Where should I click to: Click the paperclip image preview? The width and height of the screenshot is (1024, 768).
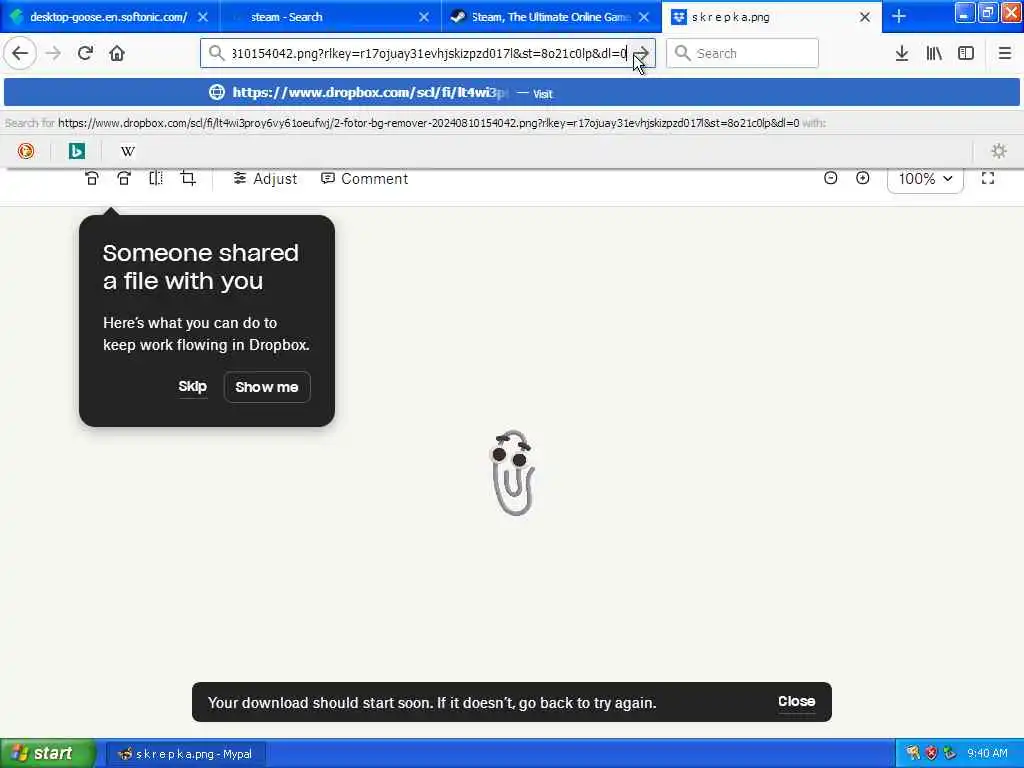pos(513,472)
